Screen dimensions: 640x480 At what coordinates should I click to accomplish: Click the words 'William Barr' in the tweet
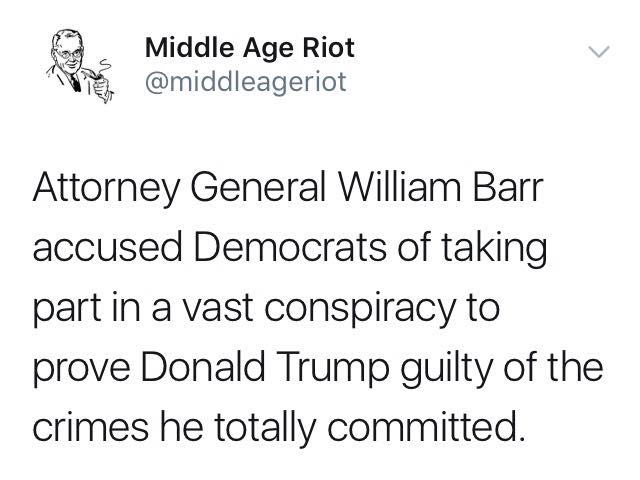click(440, 188)
